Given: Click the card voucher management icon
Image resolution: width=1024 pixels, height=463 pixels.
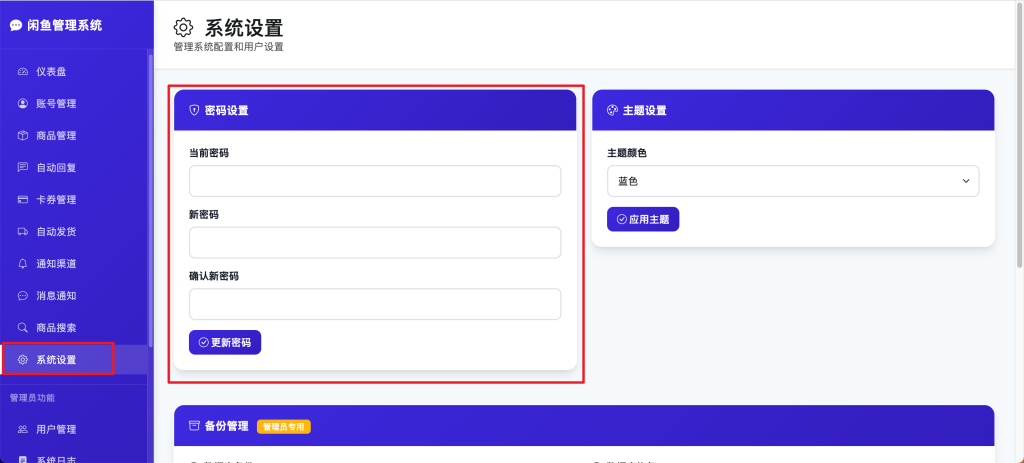Looking at the screenshot, I should (23, 200).
